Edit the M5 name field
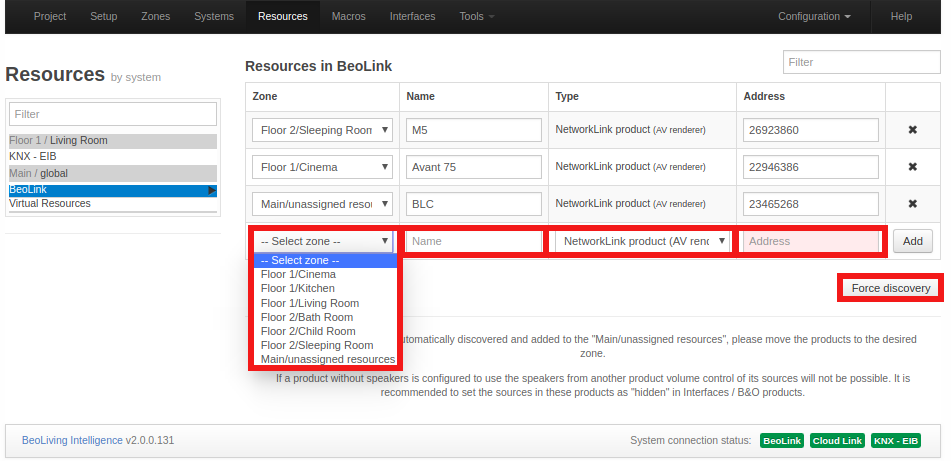This screenshot has width=951, height=461. (x=474, y=130)
